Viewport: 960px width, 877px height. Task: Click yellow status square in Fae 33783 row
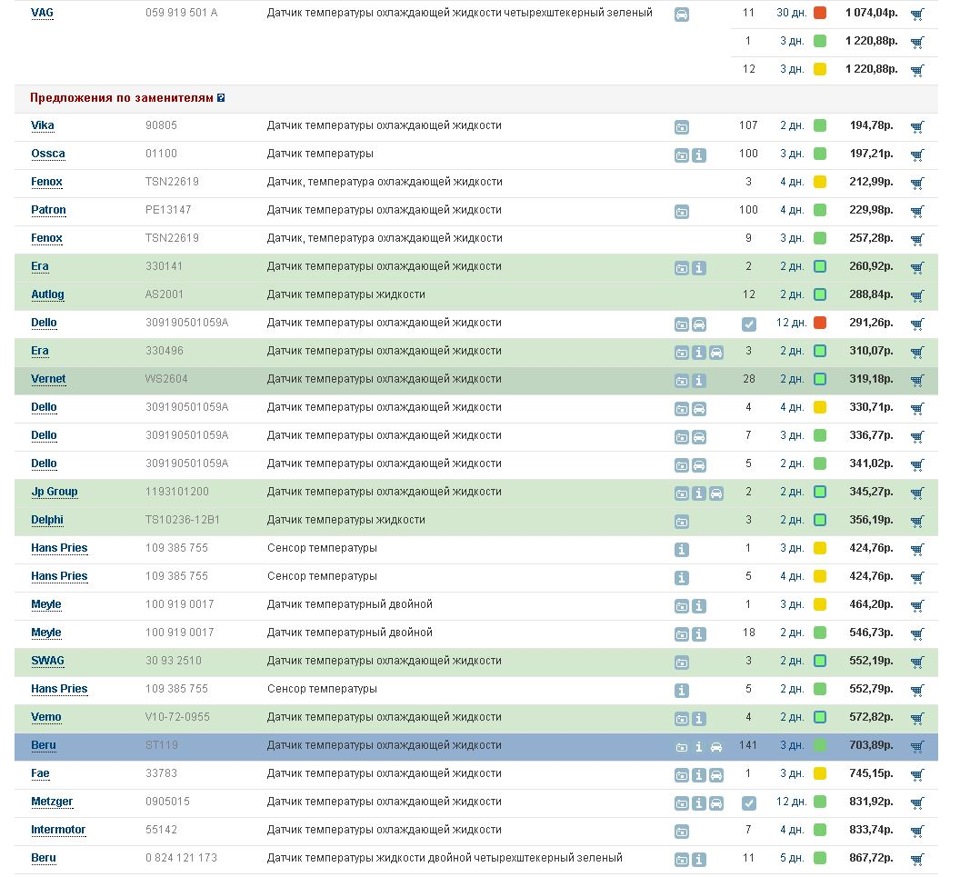820,773
